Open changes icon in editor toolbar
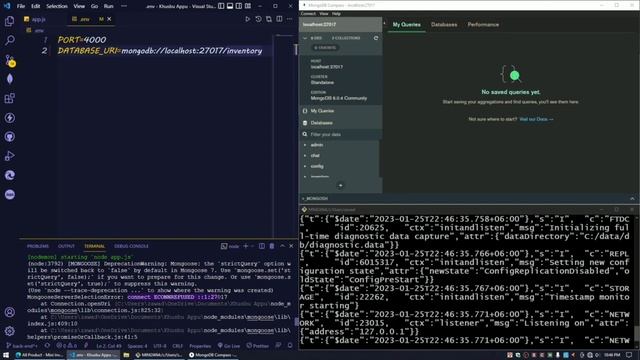The width and height of the screenshot is (640, 360). (x=269, y=19)
